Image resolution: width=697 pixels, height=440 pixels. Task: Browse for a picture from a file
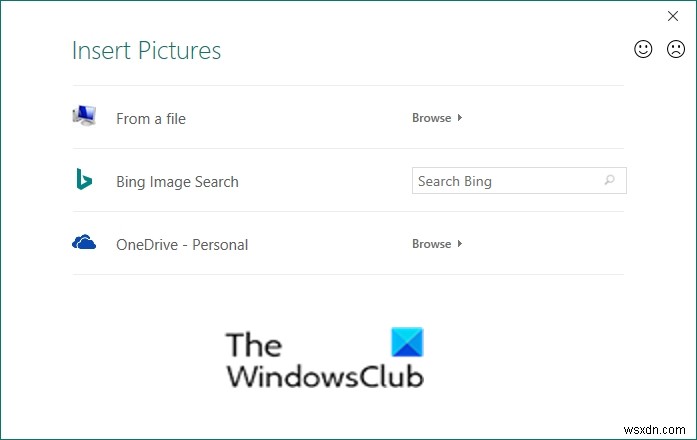click(x=432, y=118)
